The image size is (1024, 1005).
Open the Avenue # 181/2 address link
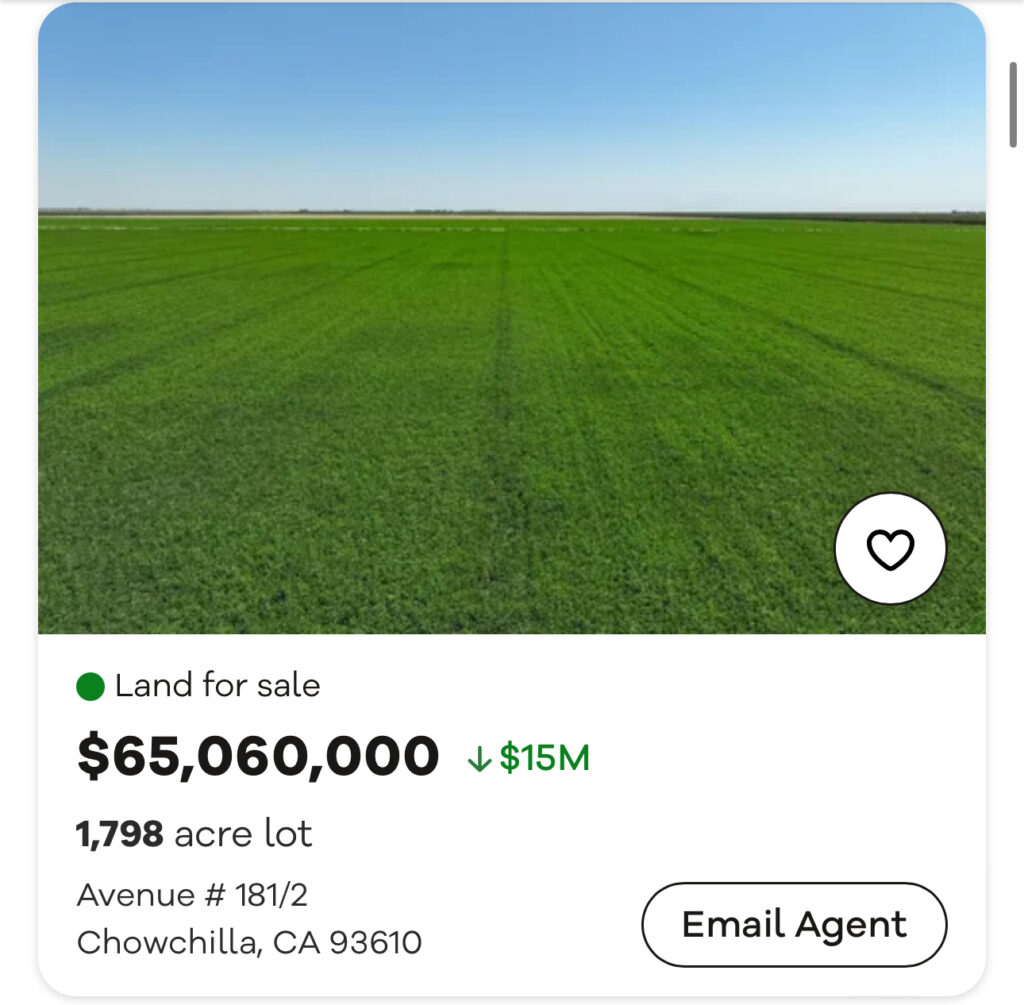click(192, 894)
